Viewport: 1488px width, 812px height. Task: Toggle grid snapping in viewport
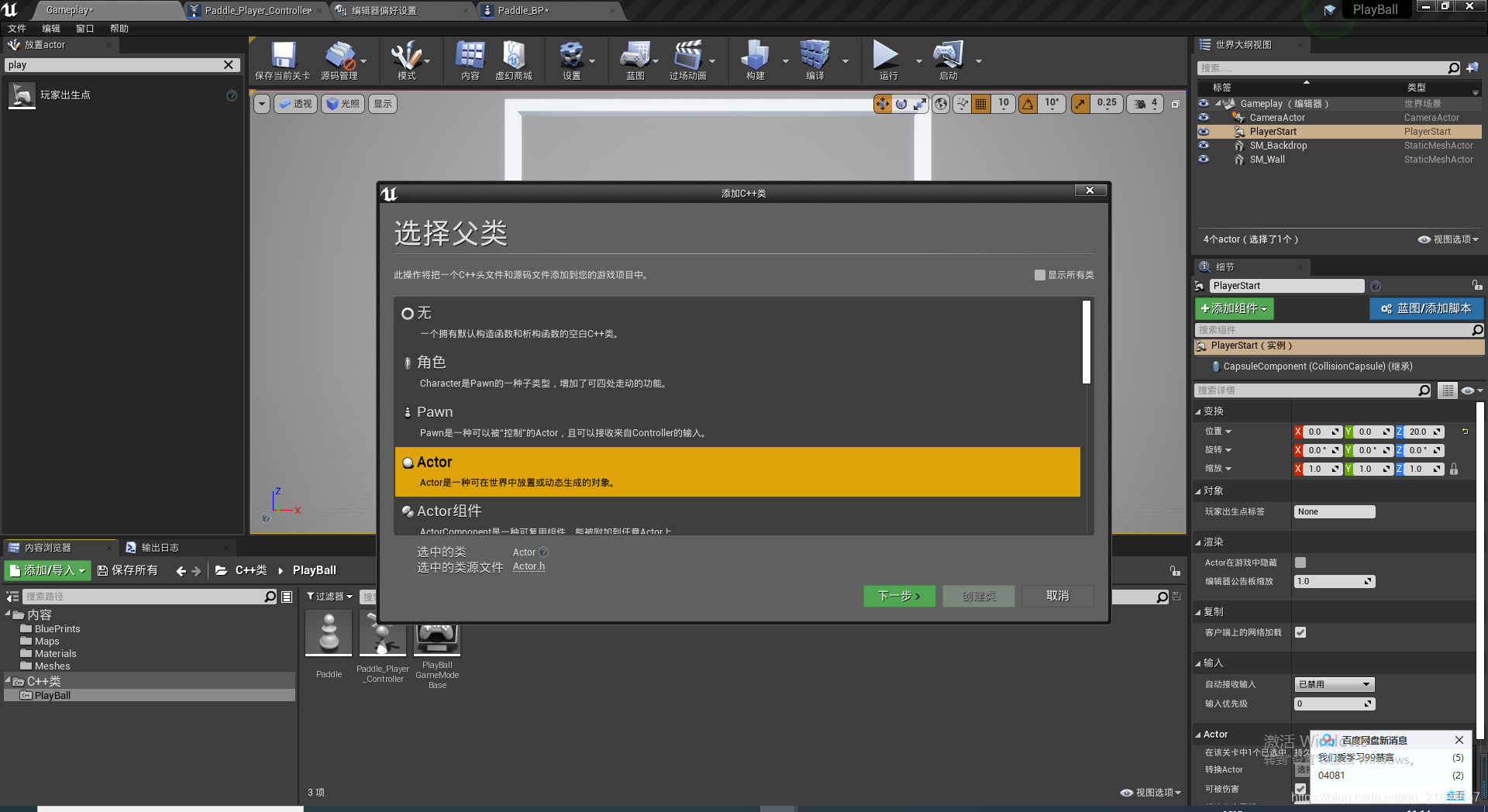(981, 104)
